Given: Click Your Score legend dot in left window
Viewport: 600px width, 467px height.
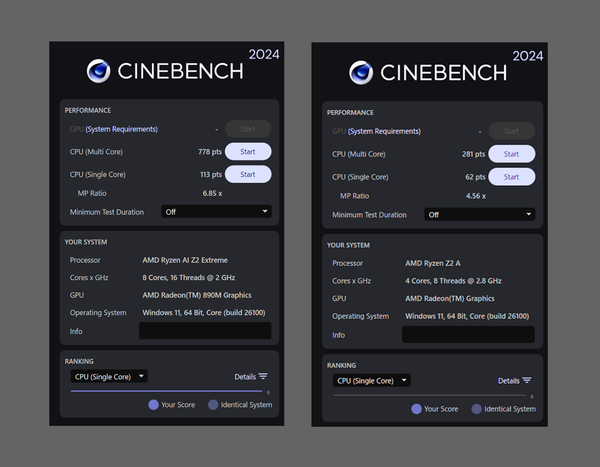Looking at the screenshot, I should [153, 405].
